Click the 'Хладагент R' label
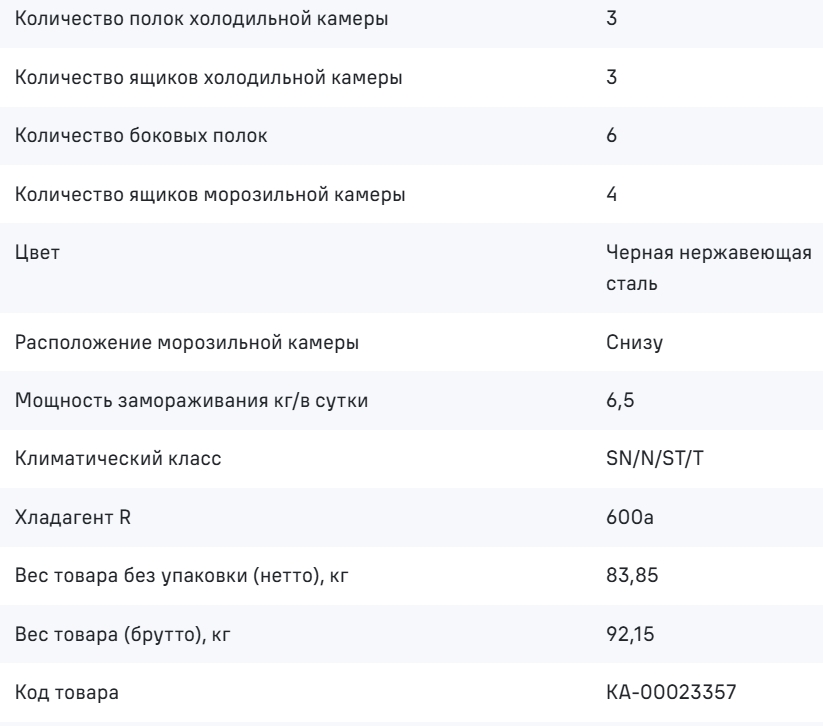Screen dimensions: 823x726 pos(73,518)
